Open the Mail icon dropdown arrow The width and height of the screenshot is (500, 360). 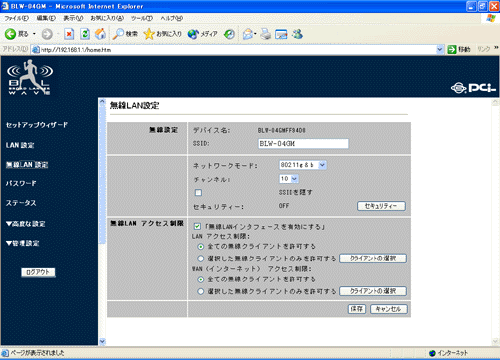click(255, 34)
